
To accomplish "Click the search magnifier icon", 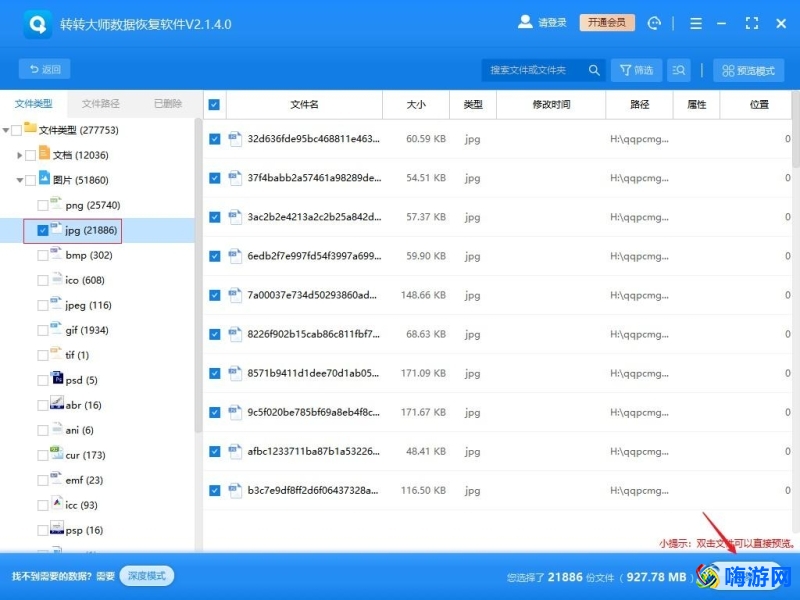I will click(594, 70).
